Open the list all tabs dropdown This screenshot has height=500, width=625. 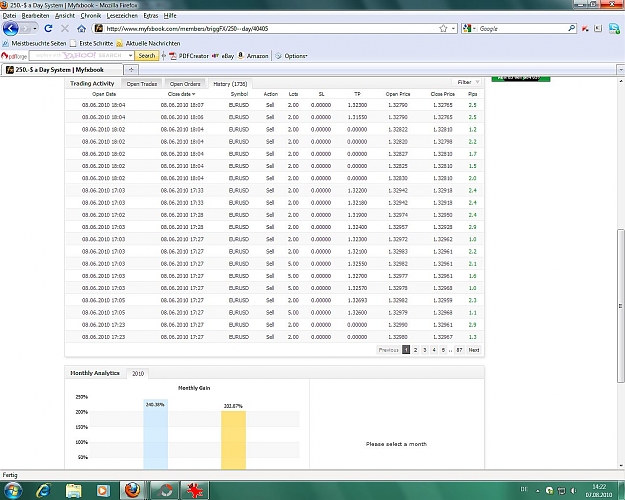[x=621, y=70]
